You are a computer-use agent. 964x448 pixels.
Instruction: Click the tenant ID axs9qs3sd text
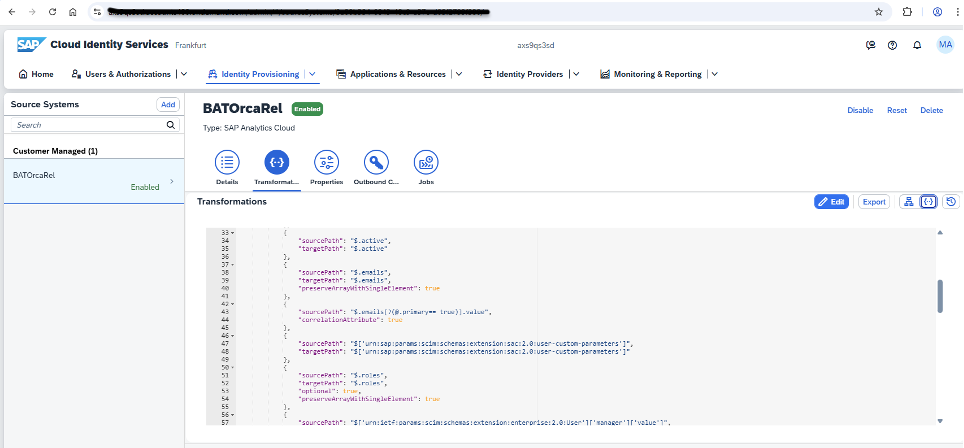tap(536, 45)
